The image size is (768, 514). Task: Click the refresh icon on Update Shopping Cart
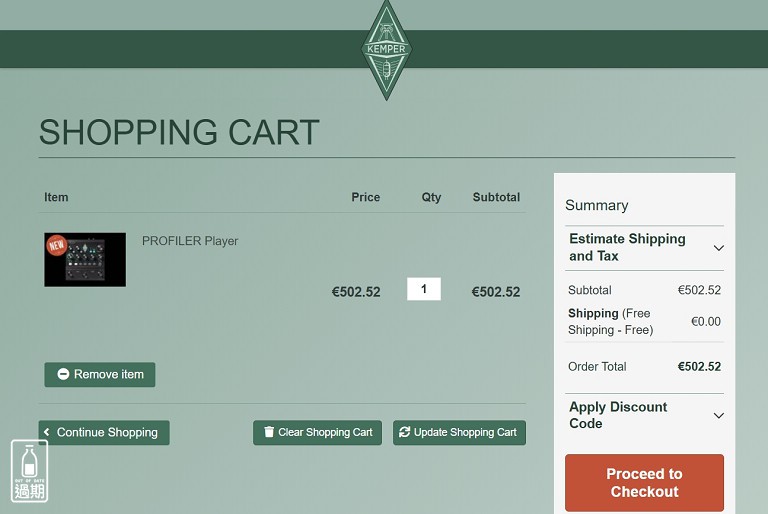point(404,432)
